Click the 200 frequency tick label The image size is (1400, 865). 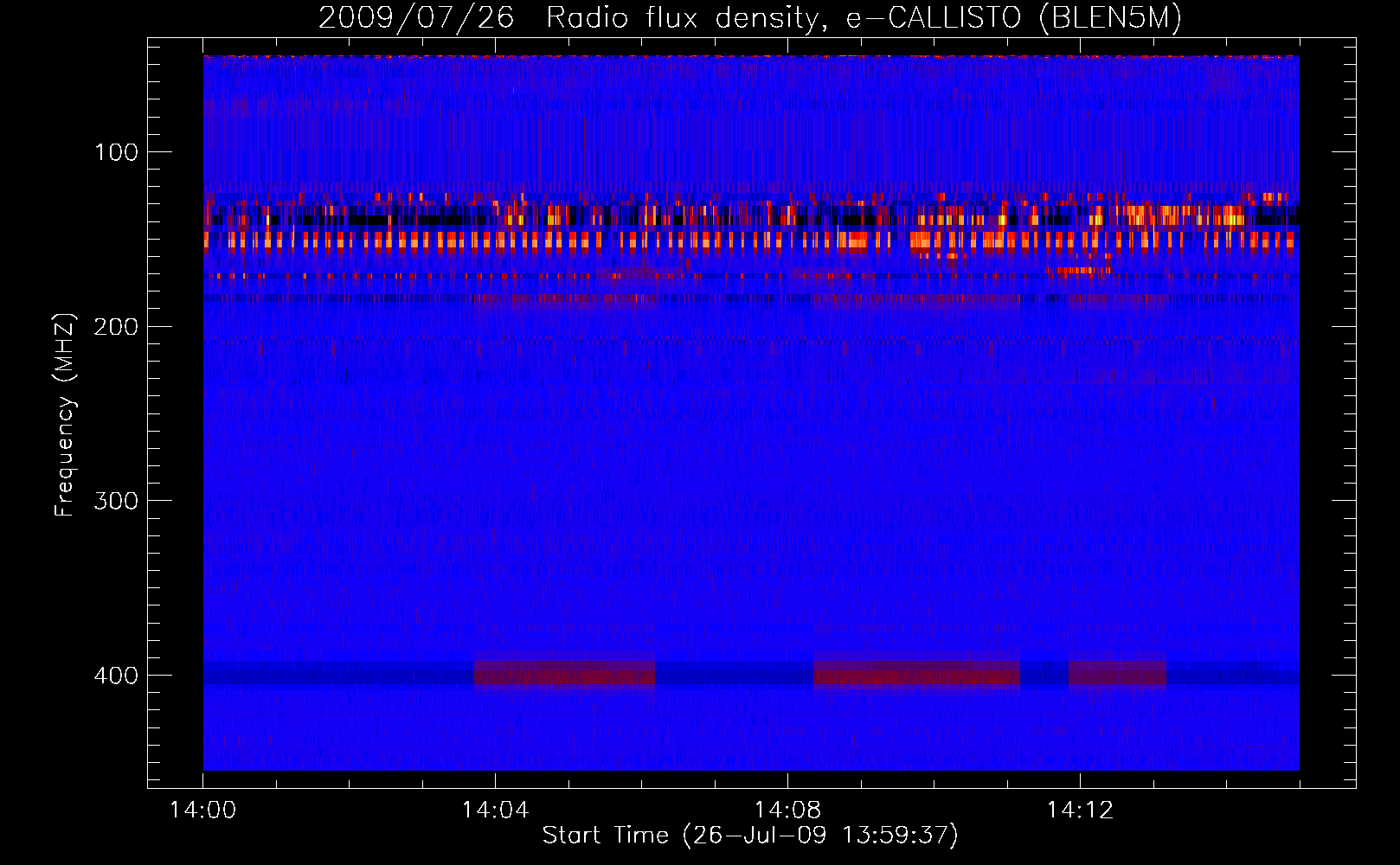(x=117, y=327)
